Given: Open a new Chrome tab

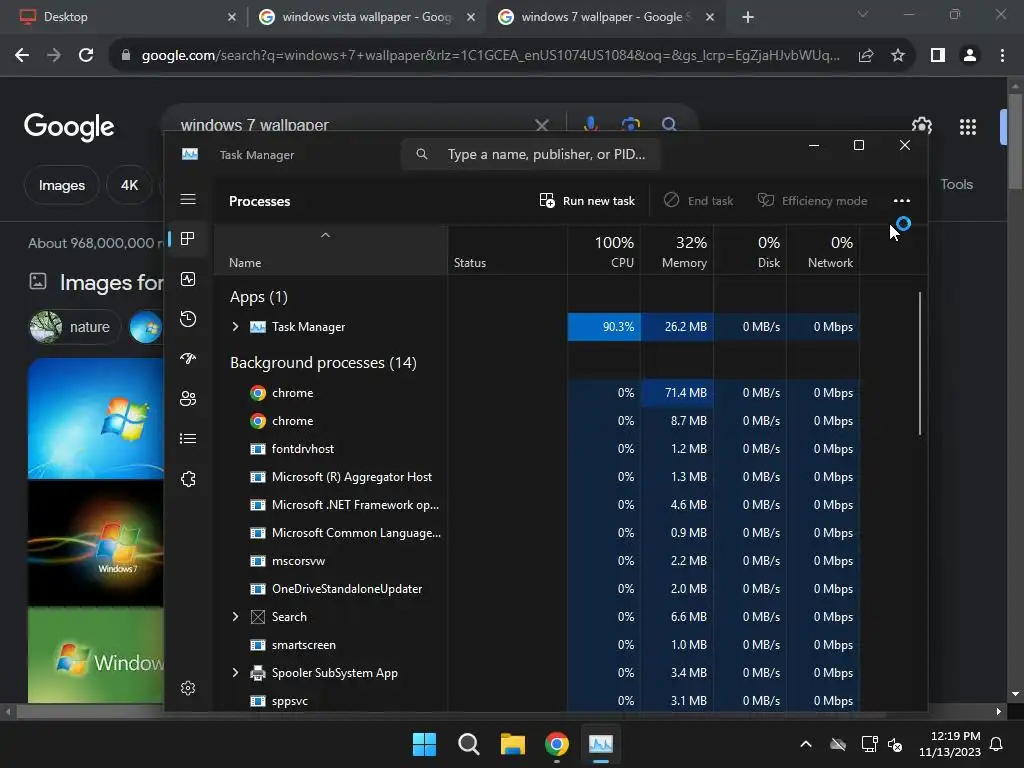Looking at the screenshot, I should [748, 17].
